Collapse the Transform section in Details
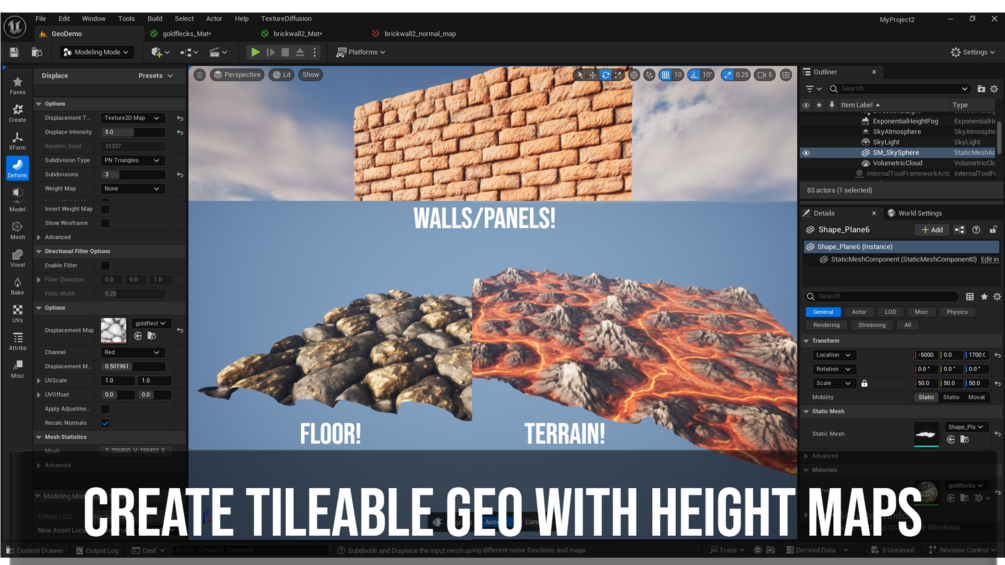 pyautogui.click(x=807, y=341)
